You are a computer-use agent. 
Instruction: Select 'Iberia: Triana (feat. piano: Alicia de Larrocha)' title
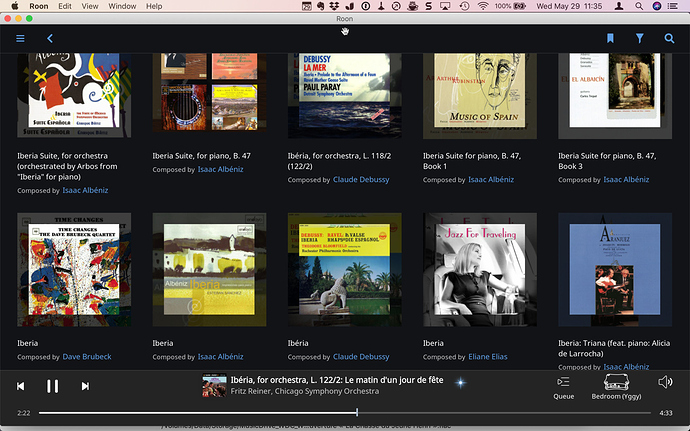coord(614,348)
